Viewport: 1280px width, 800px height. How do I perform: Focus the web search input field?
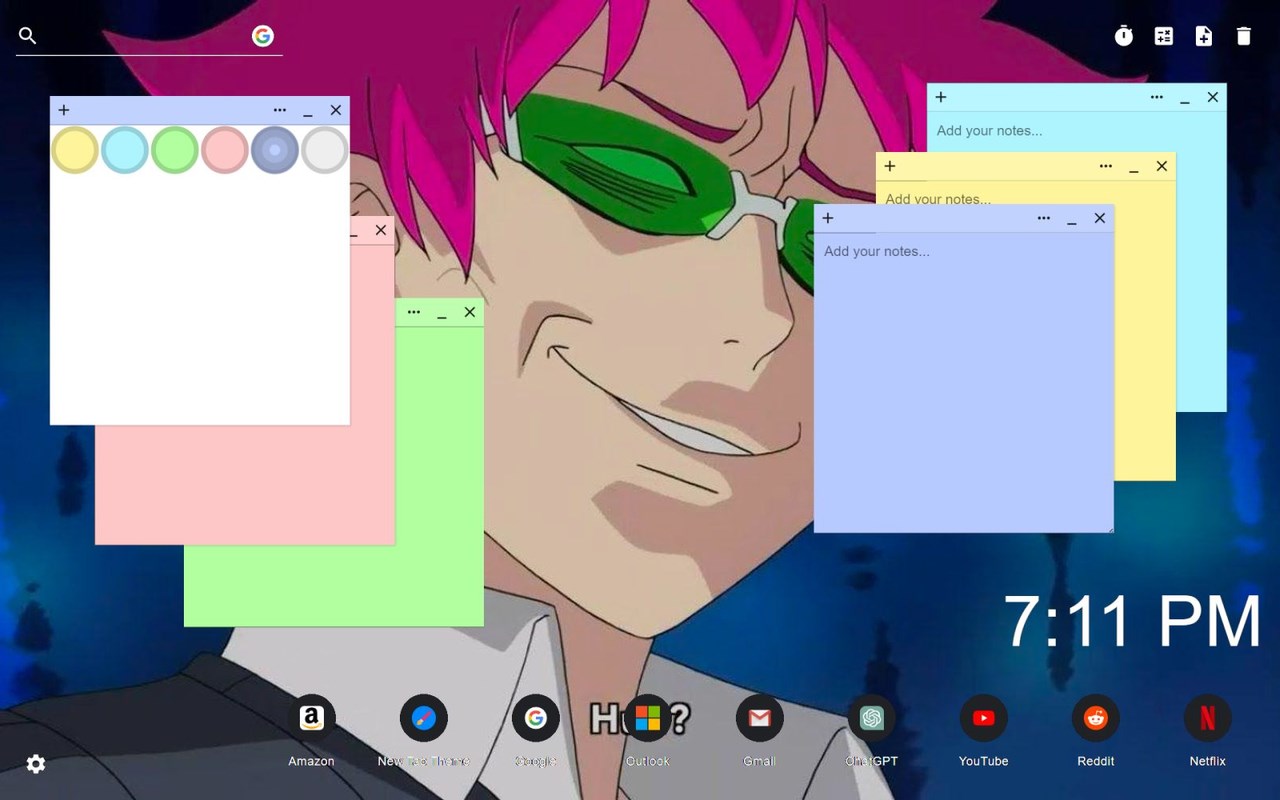click(x=145, y=36)
